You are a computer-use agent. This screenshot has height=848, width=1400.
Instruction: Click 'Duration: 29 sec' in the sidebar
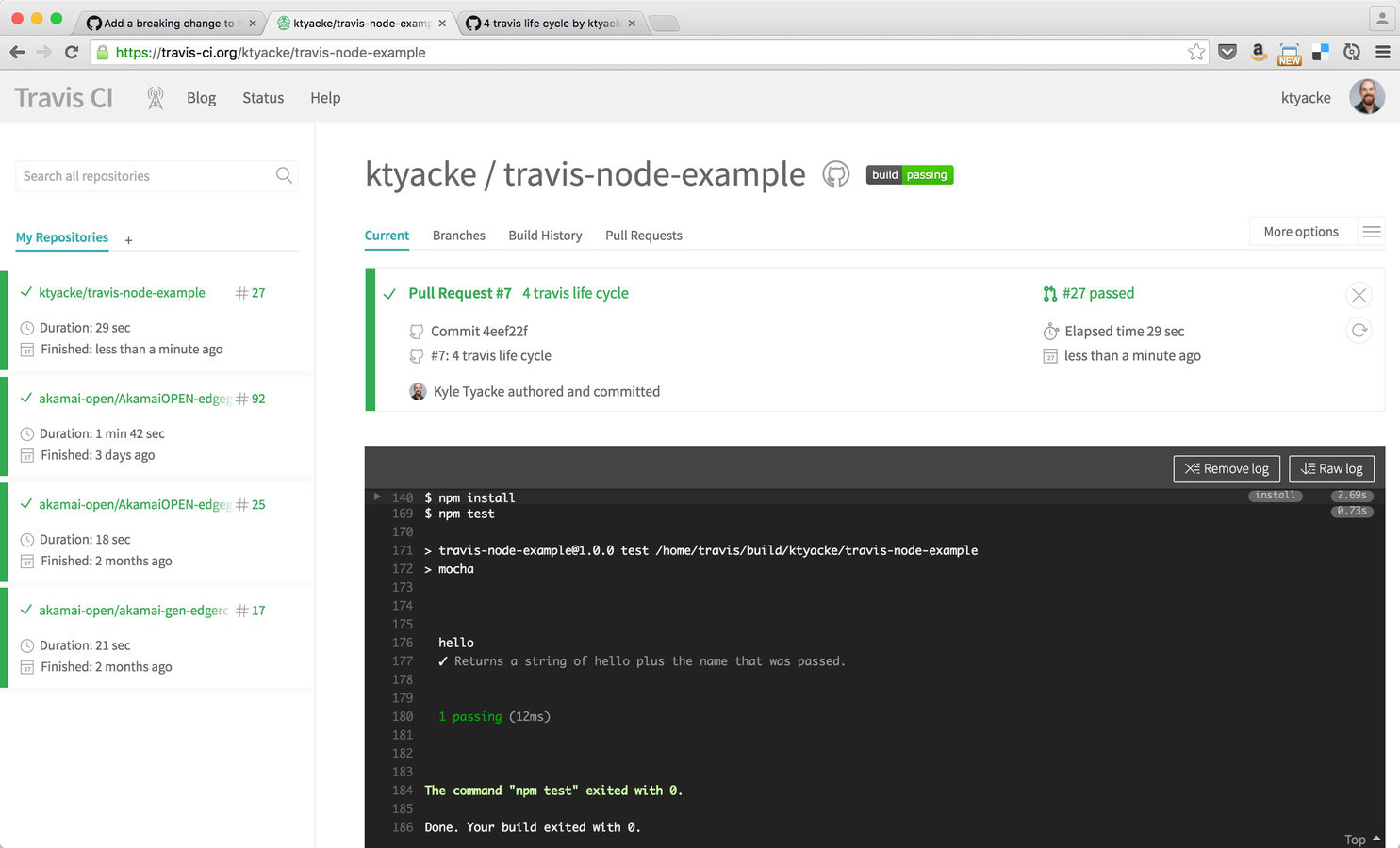(85, 328)
